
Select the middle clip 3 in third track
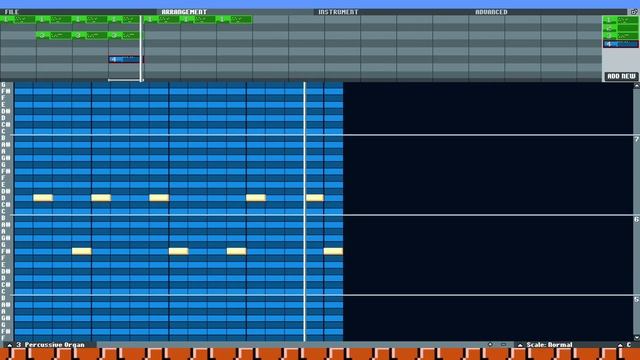(x=90, y=36)
